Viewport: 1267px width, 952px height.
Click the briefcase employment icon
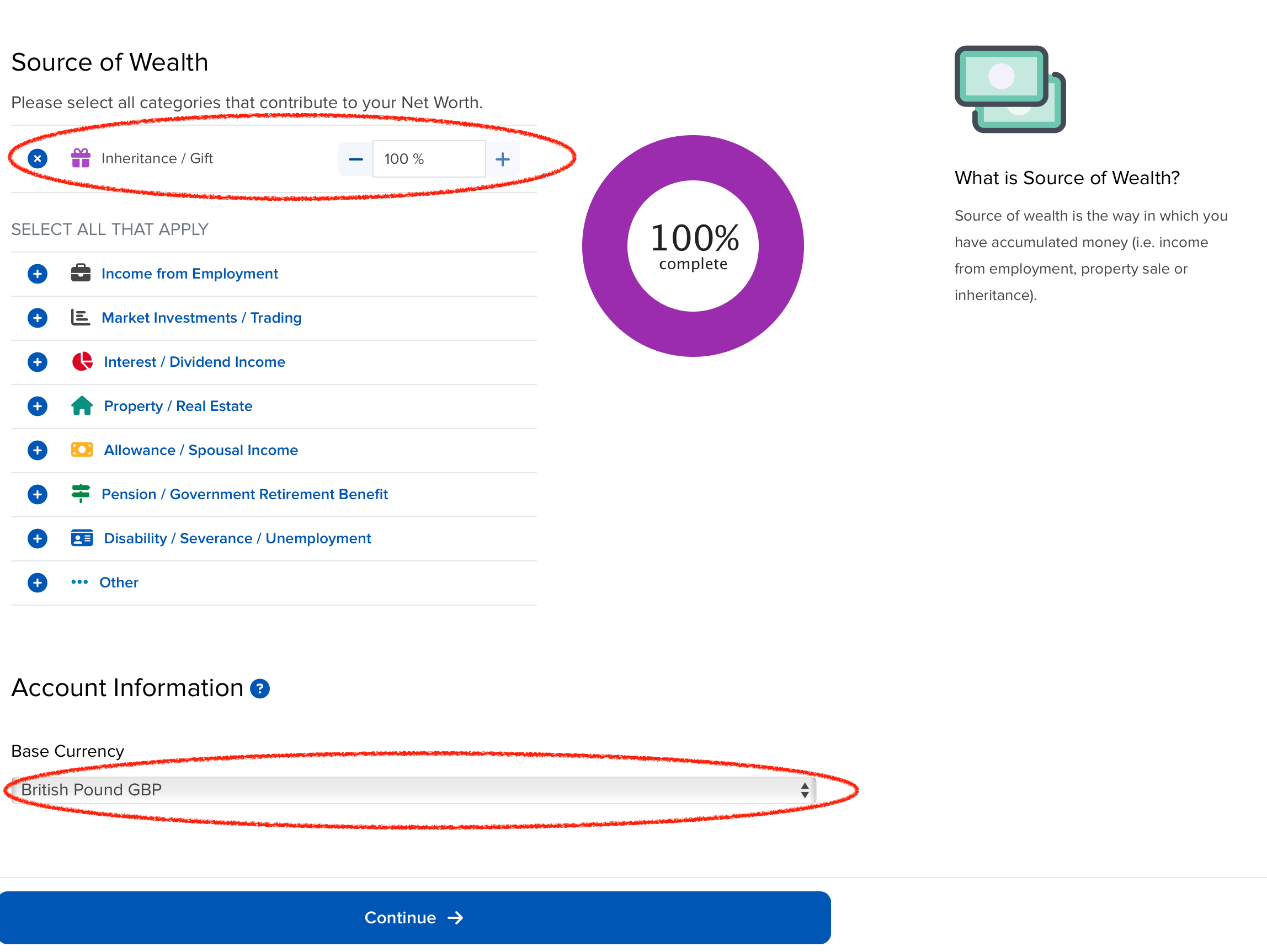(x=81, y=273)
